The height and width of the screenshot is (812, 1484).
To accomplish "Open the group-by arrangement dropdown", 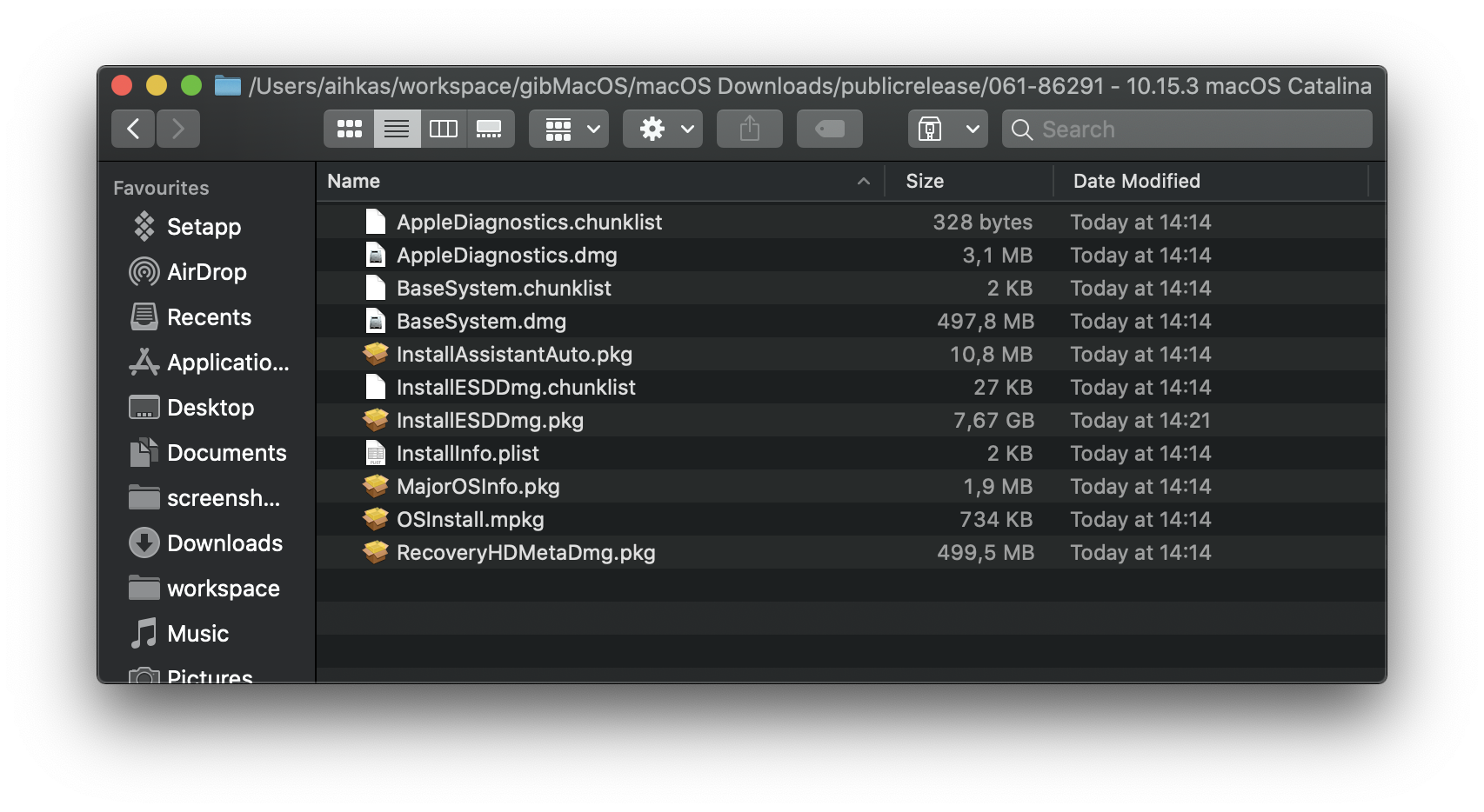I will [x=569, y=129].
